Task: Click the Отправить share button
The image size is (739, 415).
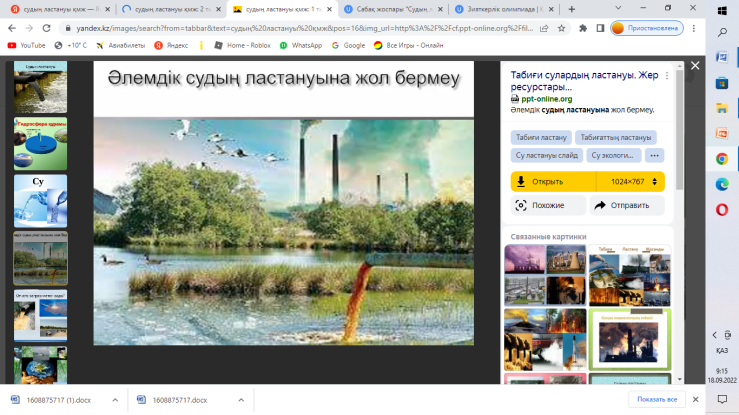Action: [x=627, y=205]
